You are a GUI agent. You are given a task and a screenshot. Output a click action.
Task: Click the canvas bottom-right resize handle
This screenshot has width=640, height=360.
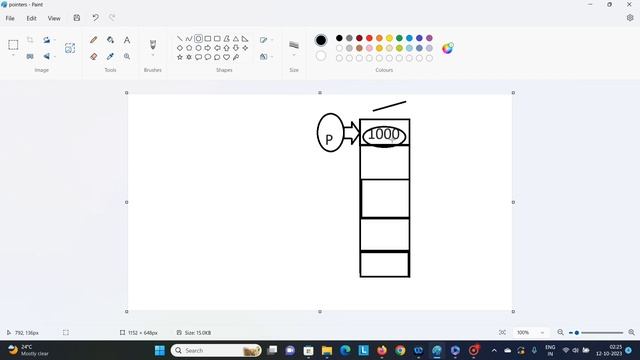pos(513,311)
